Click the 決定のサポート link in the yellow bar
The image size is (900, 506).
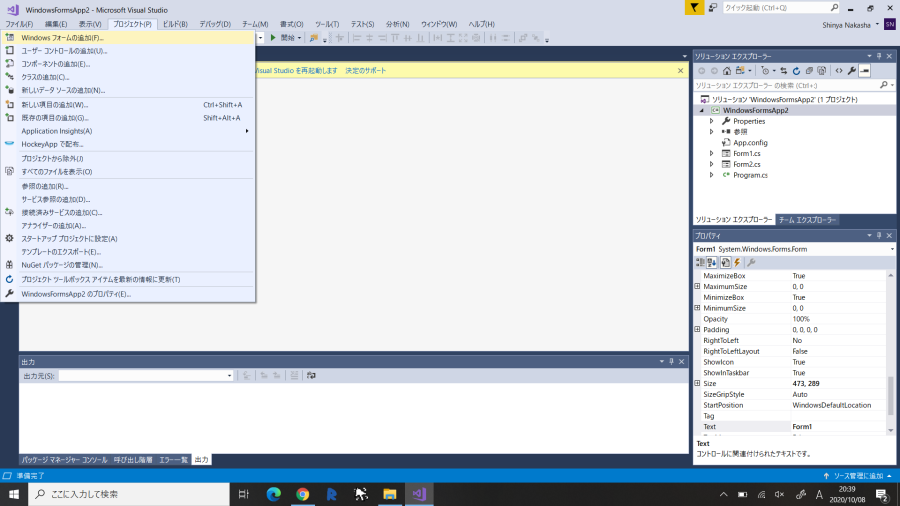pyautogui.click(x=366, y=71)
